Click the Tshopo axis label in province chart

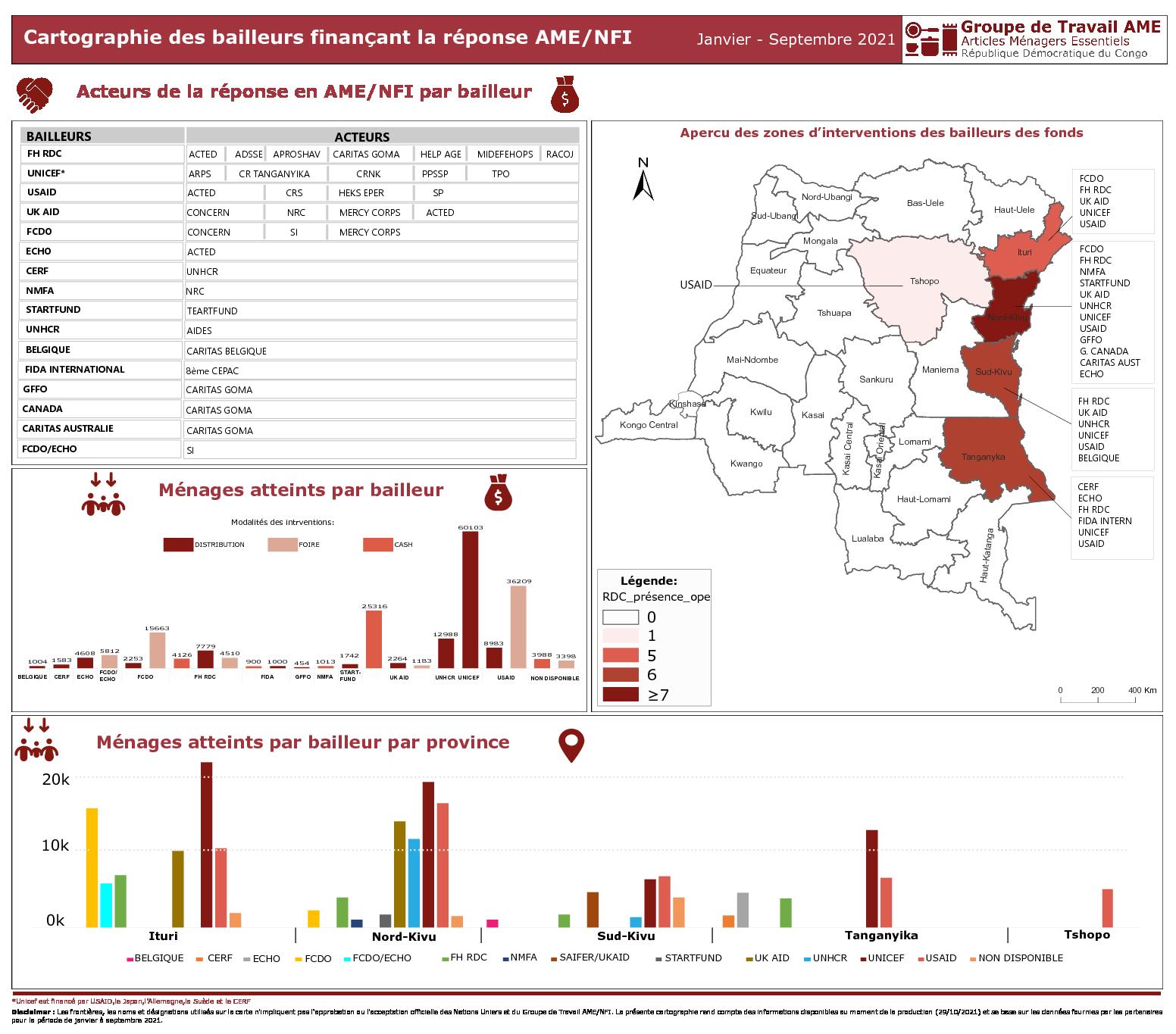pos(1087,935)
